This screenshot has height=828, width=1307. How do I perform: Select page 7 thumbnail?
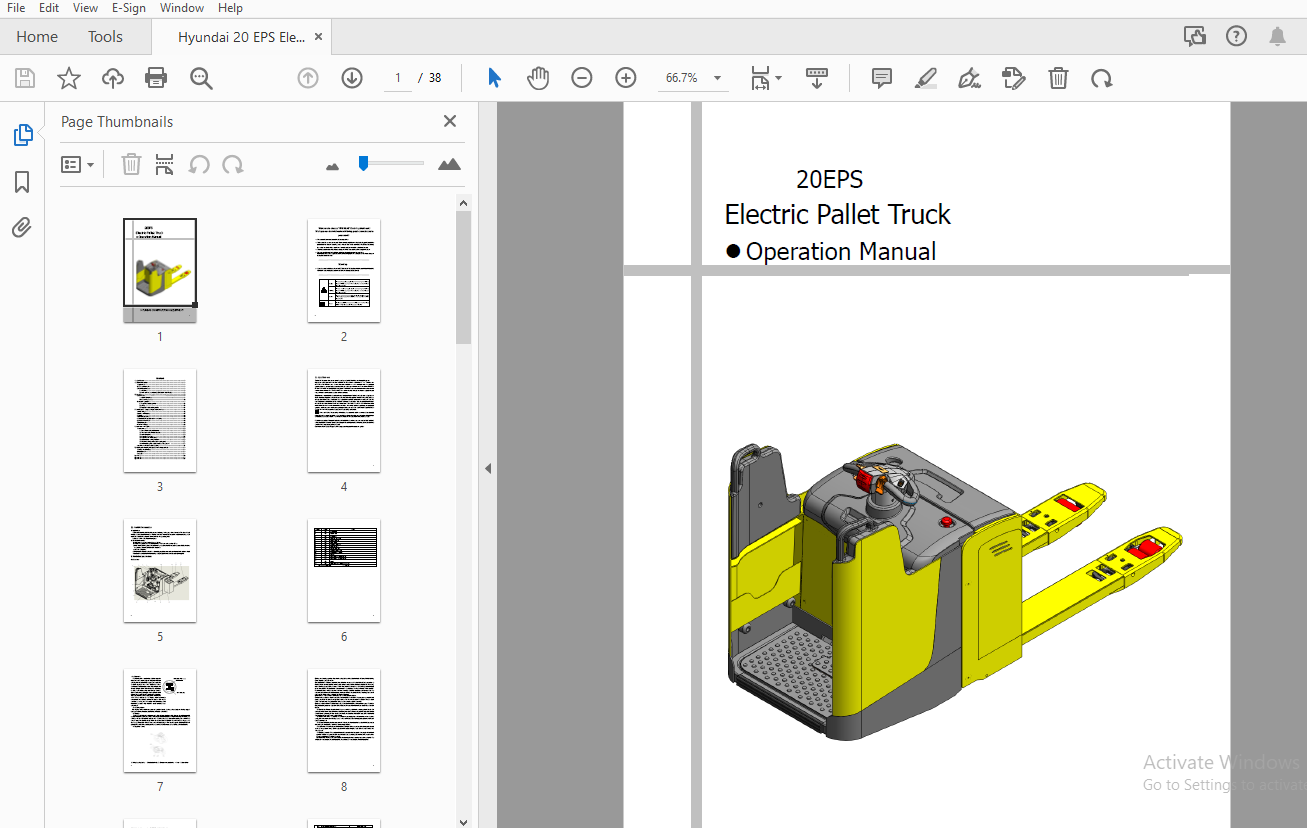pos(160,720)
